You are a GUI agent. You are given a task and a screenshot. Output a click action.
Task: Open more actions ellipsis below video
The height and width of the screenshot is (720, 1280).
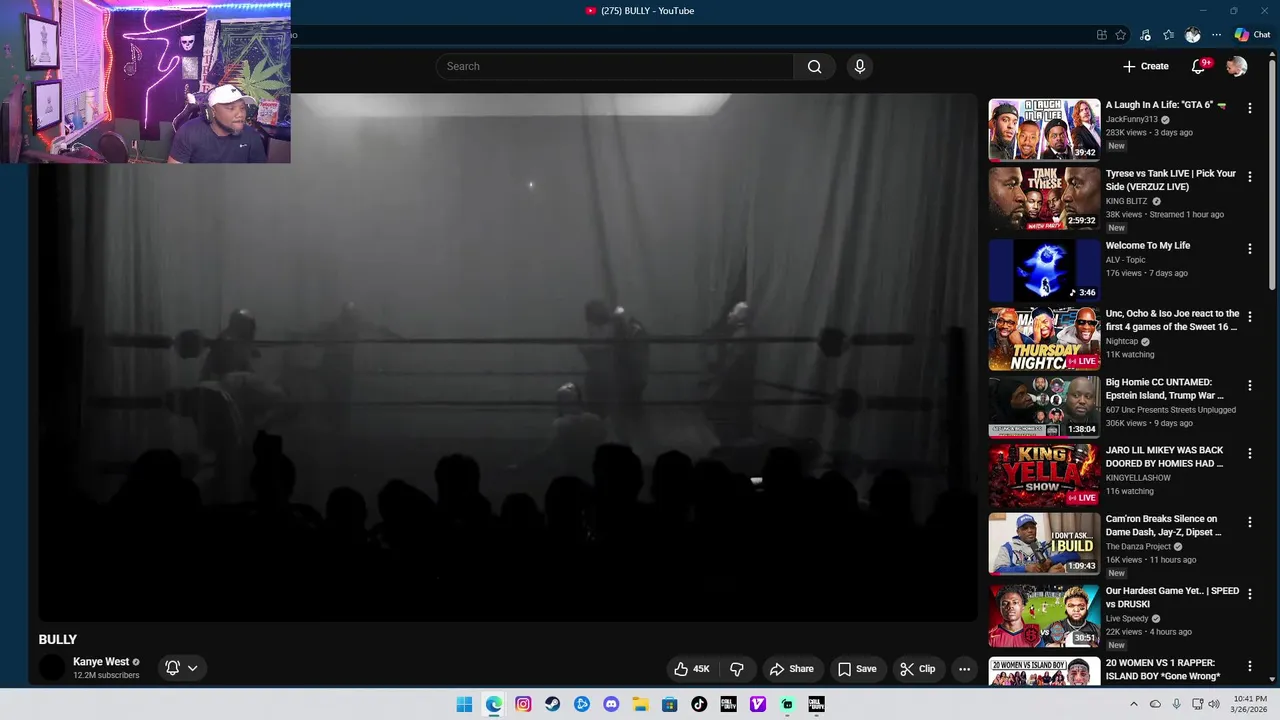pyautogui.click(x=964, y=669)
